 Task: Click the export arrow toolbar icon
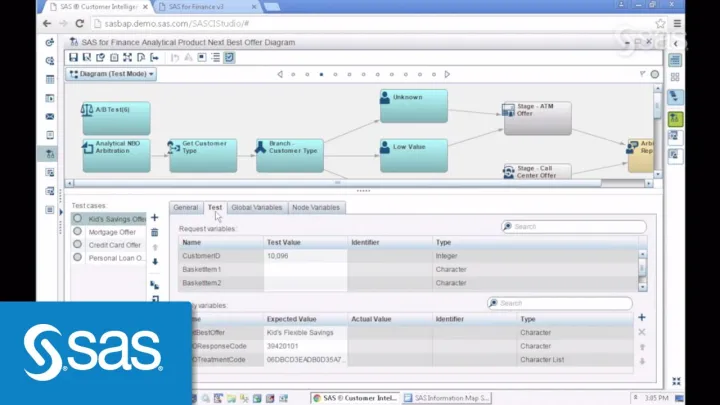[x=155, y=57]
